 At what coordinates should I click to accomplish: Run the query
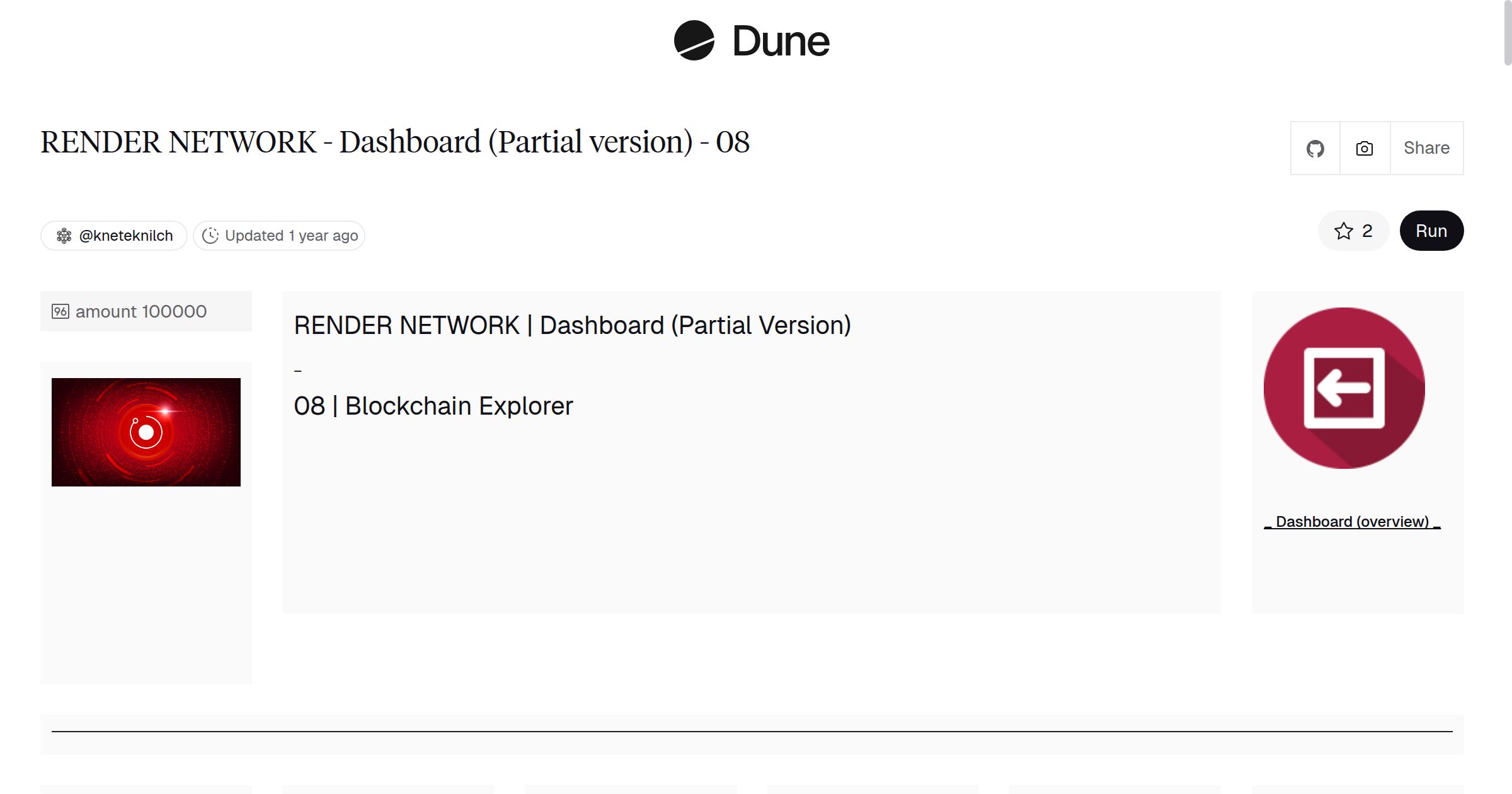coord(1431,231)
